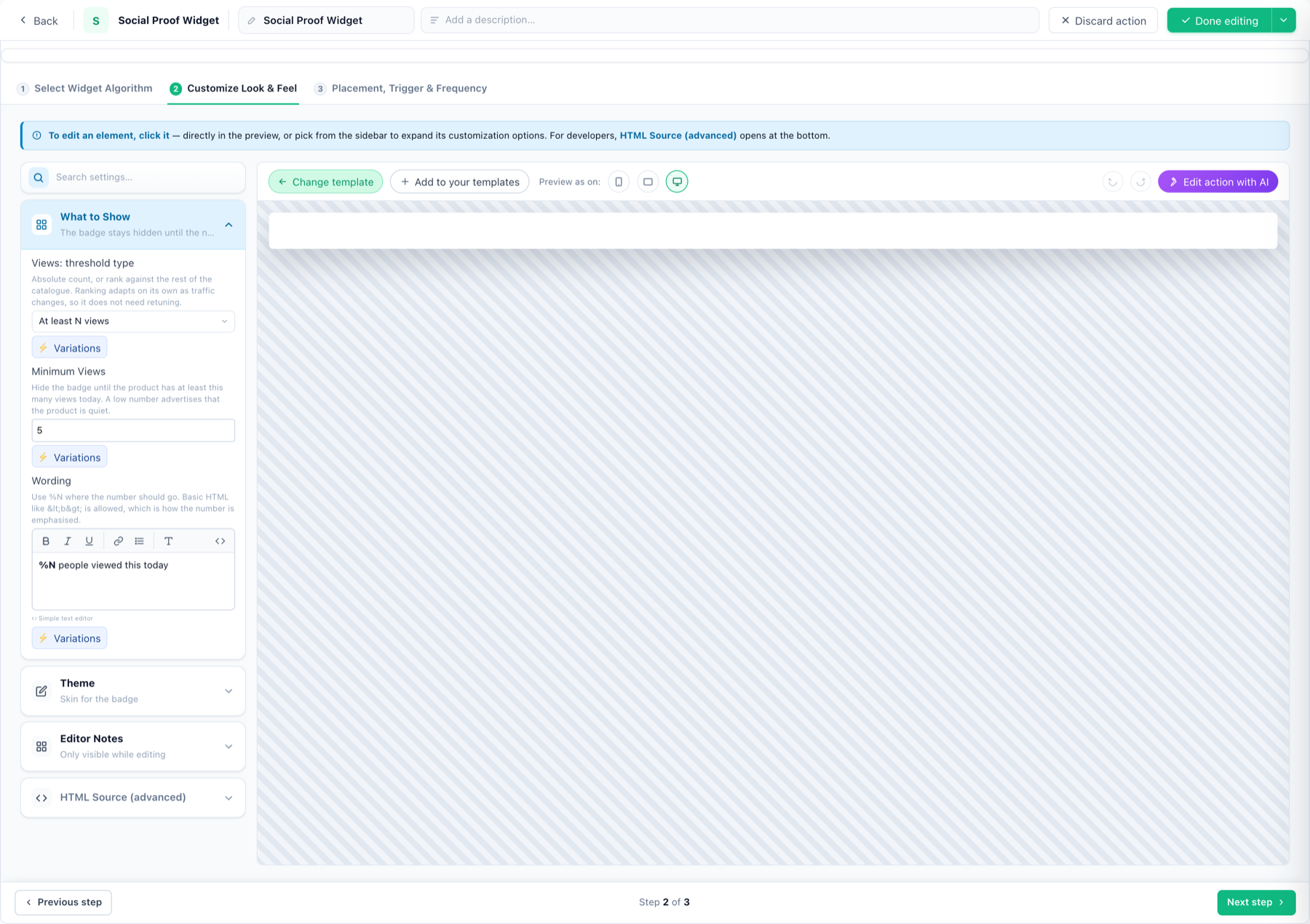The height and width of the screenshot is (924, 1310).
Task: Click the What to Show grid icon
Action: tap(41, 225)
